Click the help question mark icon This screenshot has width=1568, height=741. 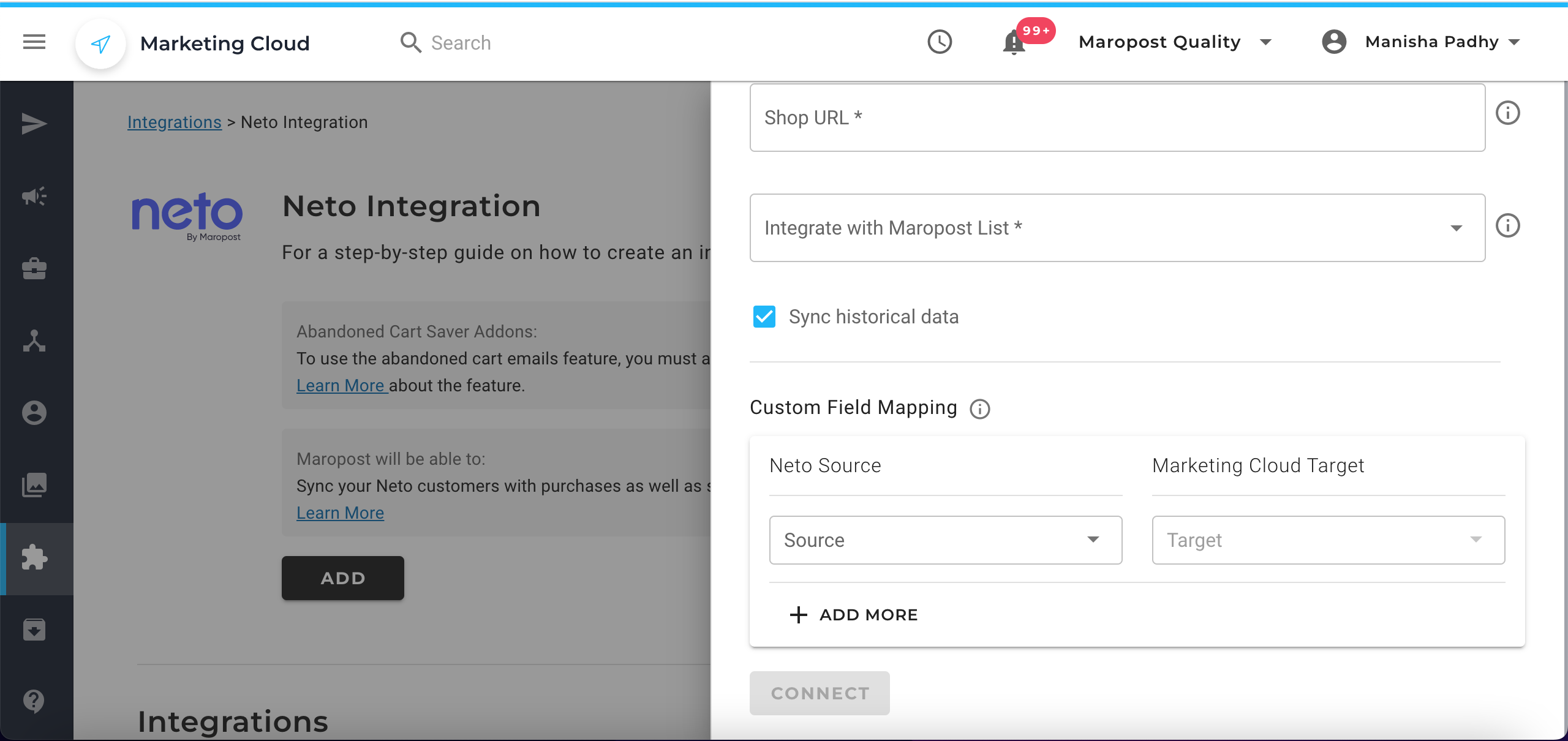pos(34,701)
